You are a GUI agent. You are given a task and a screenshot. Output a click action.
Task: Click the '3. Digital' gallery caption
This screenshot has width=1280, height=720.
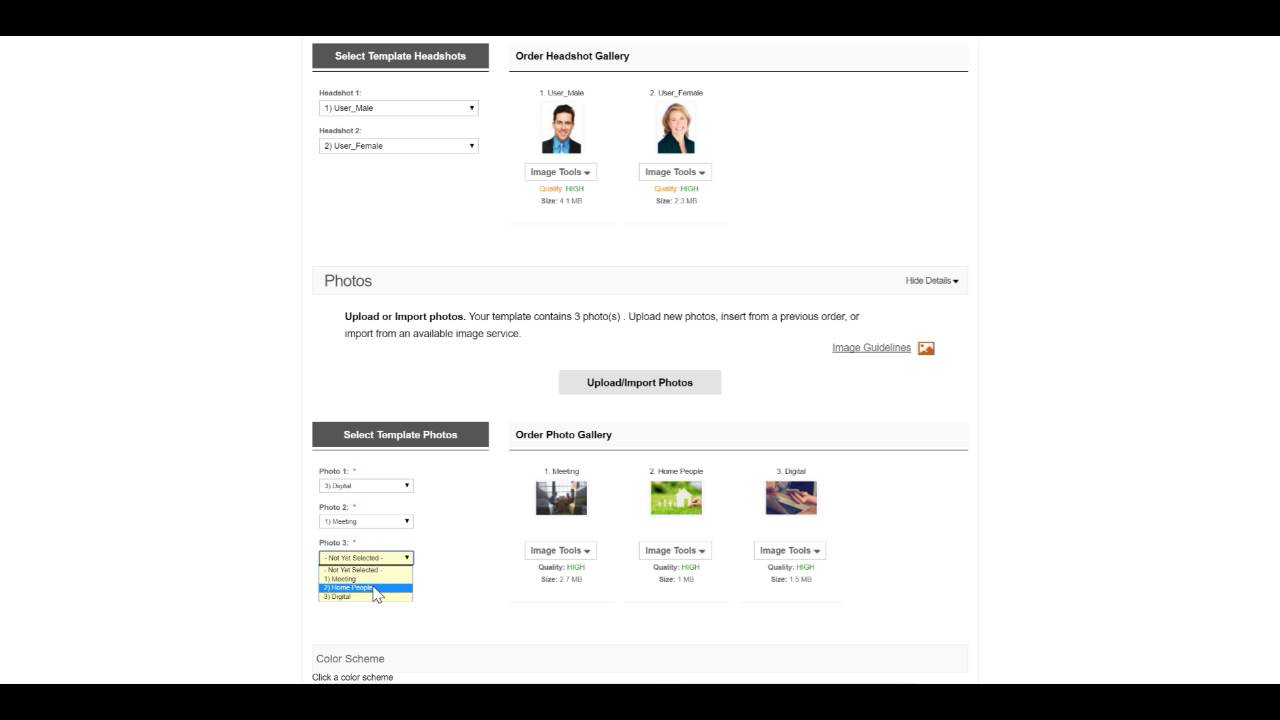791,471
